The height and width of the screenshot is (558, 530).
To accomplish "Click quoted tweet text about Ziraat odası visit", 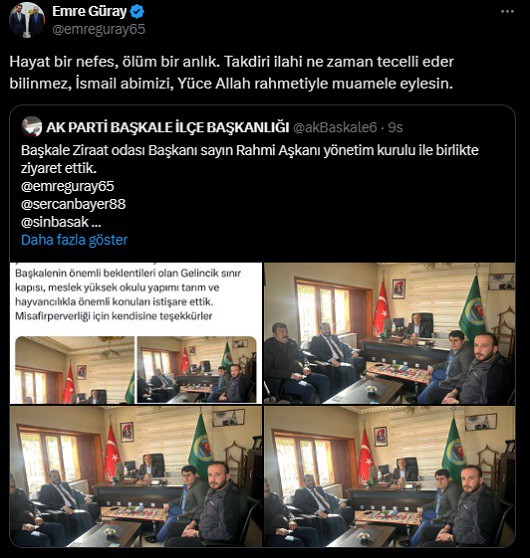I will (250, 159).
